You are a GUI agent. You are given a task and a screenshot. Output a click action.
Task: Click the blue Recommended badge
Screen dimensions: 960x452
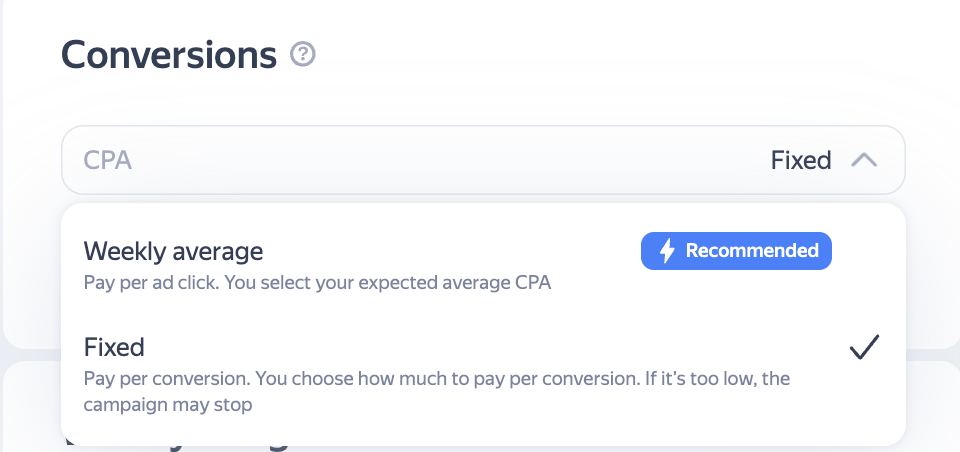[x=736, y=251]
